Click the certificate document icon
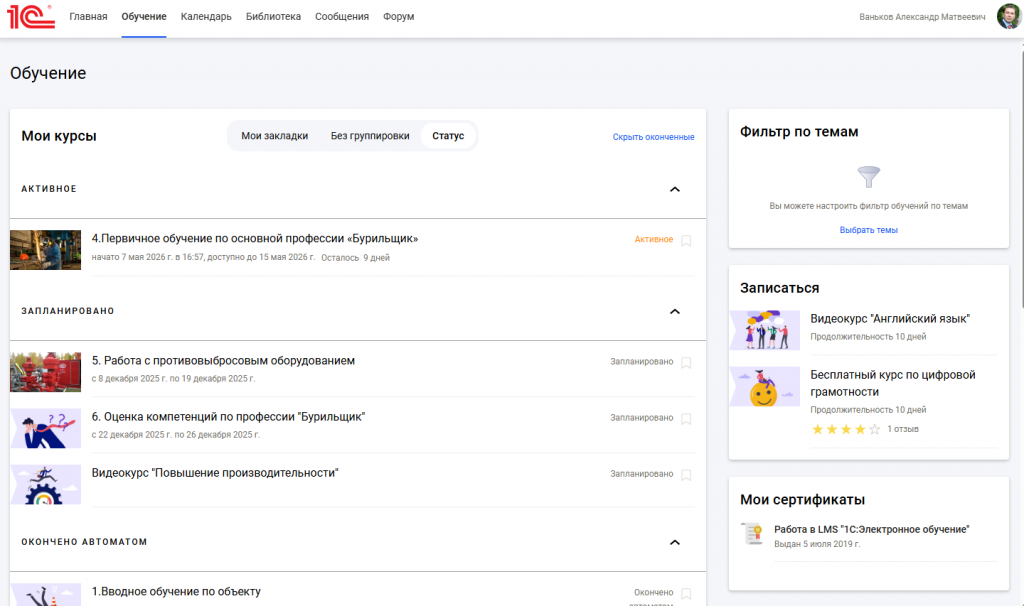This screenshot has height=606, width=1024. coord(752,534)
